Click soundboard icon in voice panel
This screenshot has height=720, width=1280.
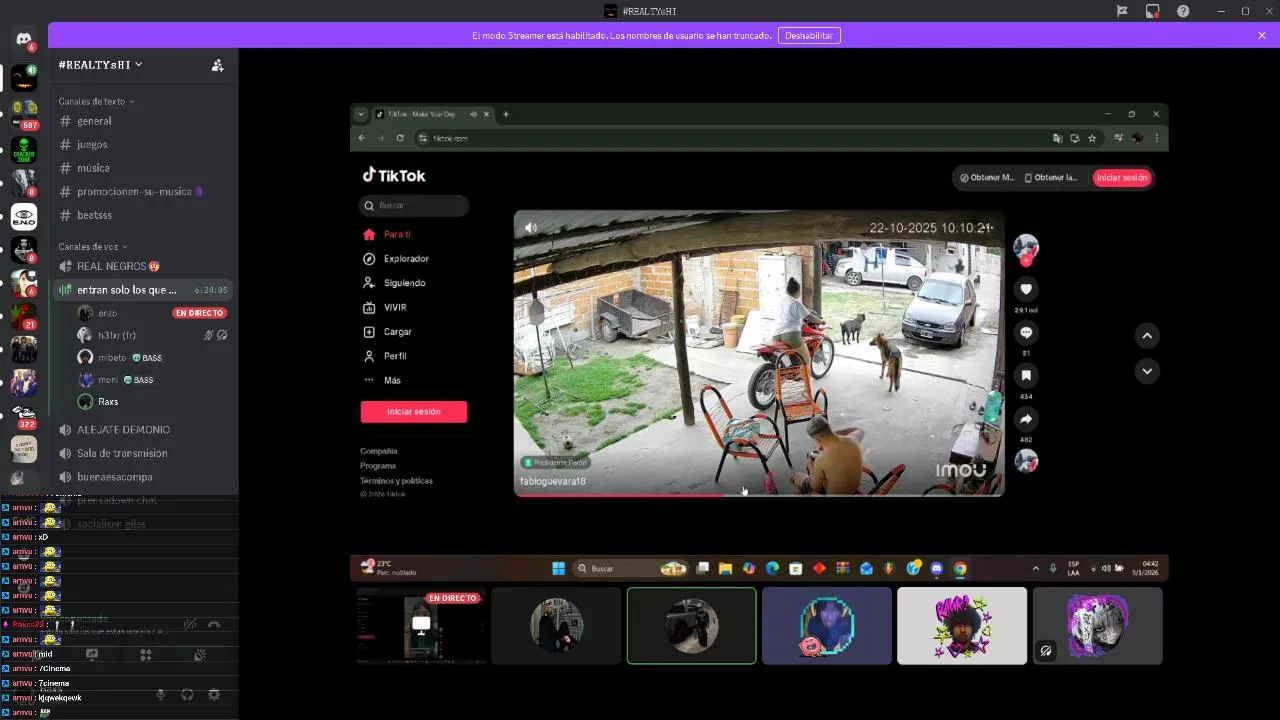coord(199,655)
